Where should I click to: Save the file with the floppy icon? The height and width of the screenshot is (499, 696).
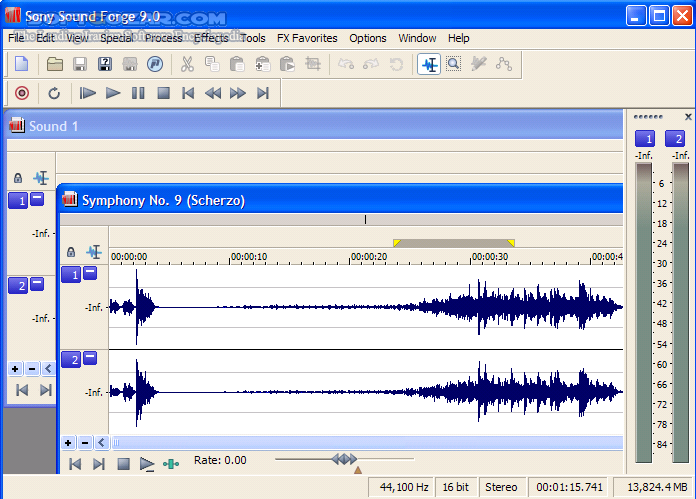point(79,64)
